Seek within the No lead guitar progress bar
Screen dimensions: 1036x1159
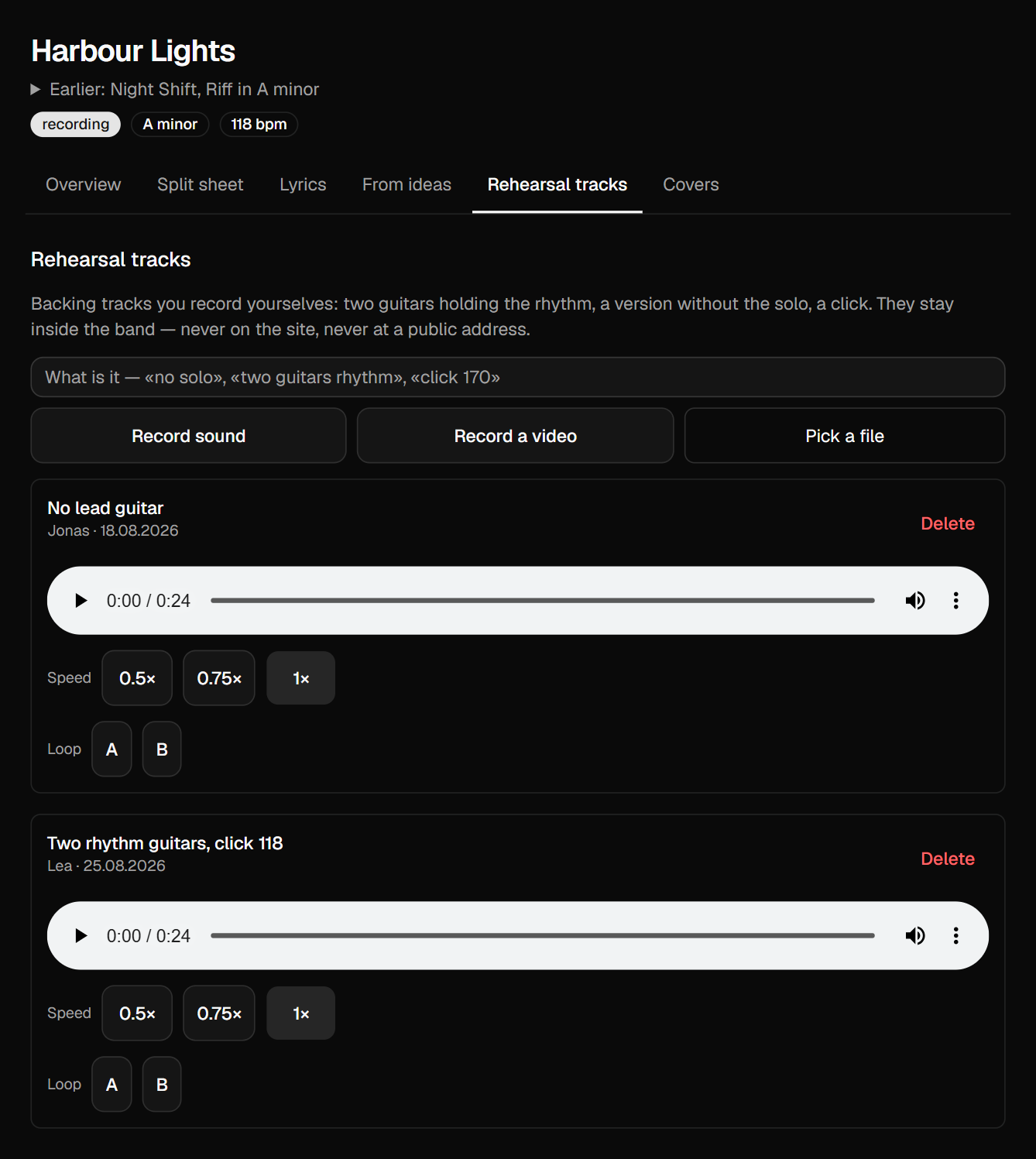pyautogui.click(x=543, y=601)
